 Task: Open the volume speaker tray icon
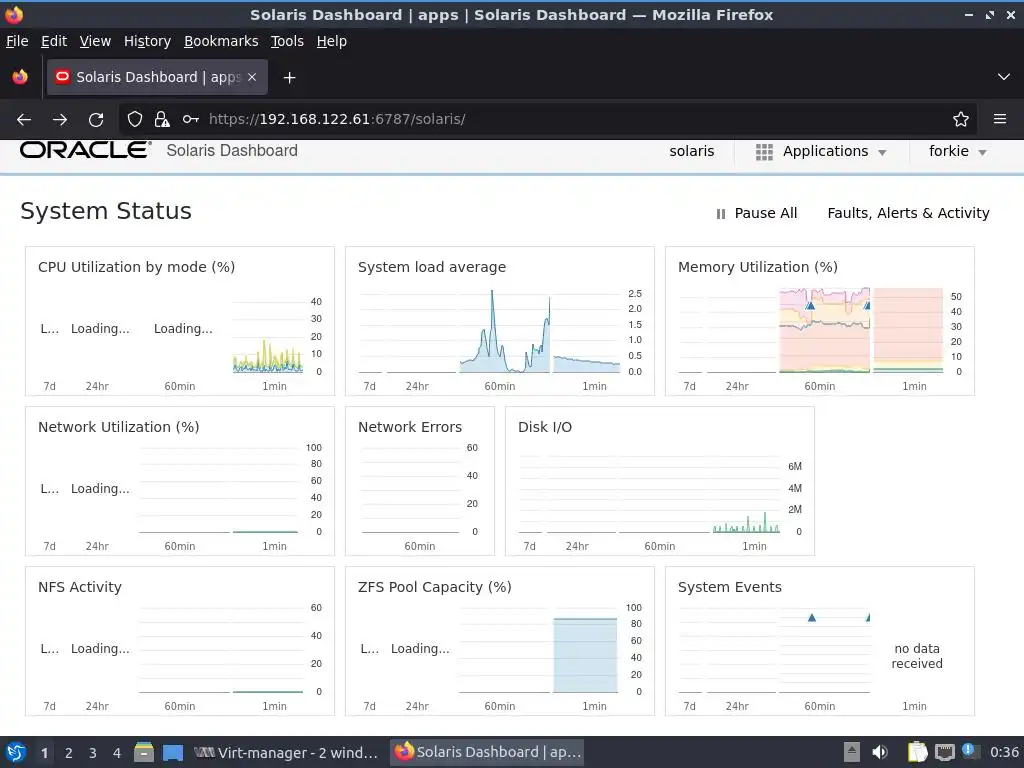click(x=880, y=752)
